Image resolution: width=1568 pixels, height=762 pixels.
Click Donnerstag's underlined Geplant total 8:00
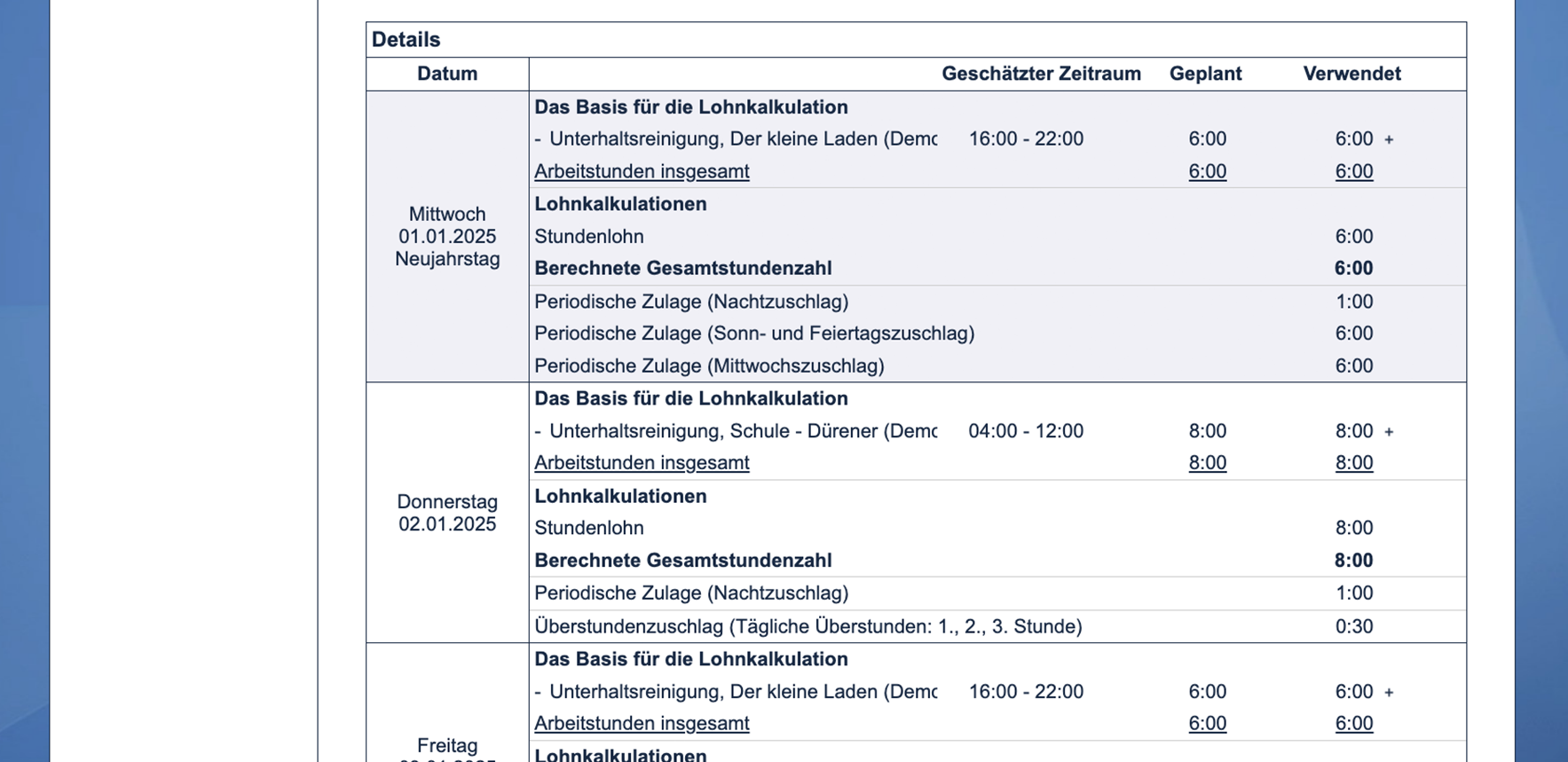click(x=1207, y=463)
